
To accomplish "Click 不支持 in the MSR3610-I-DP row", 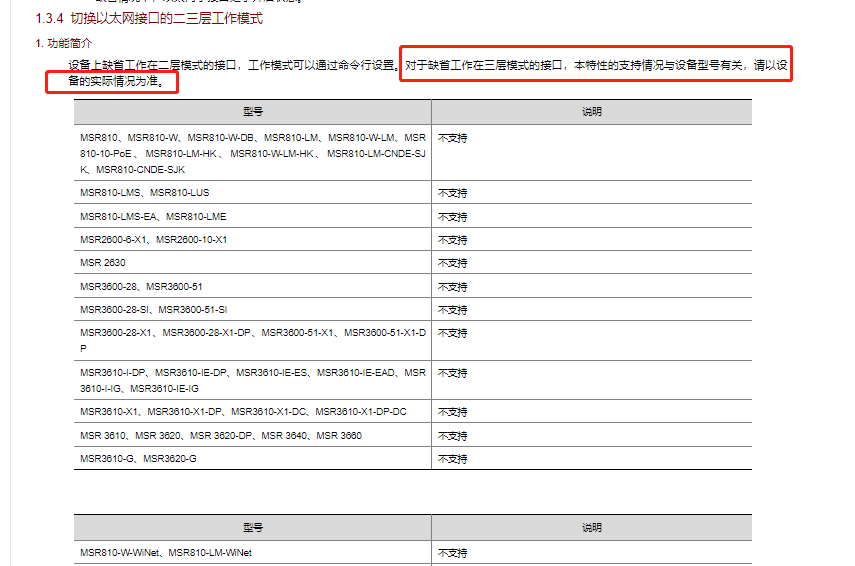I will pos(453,373).
